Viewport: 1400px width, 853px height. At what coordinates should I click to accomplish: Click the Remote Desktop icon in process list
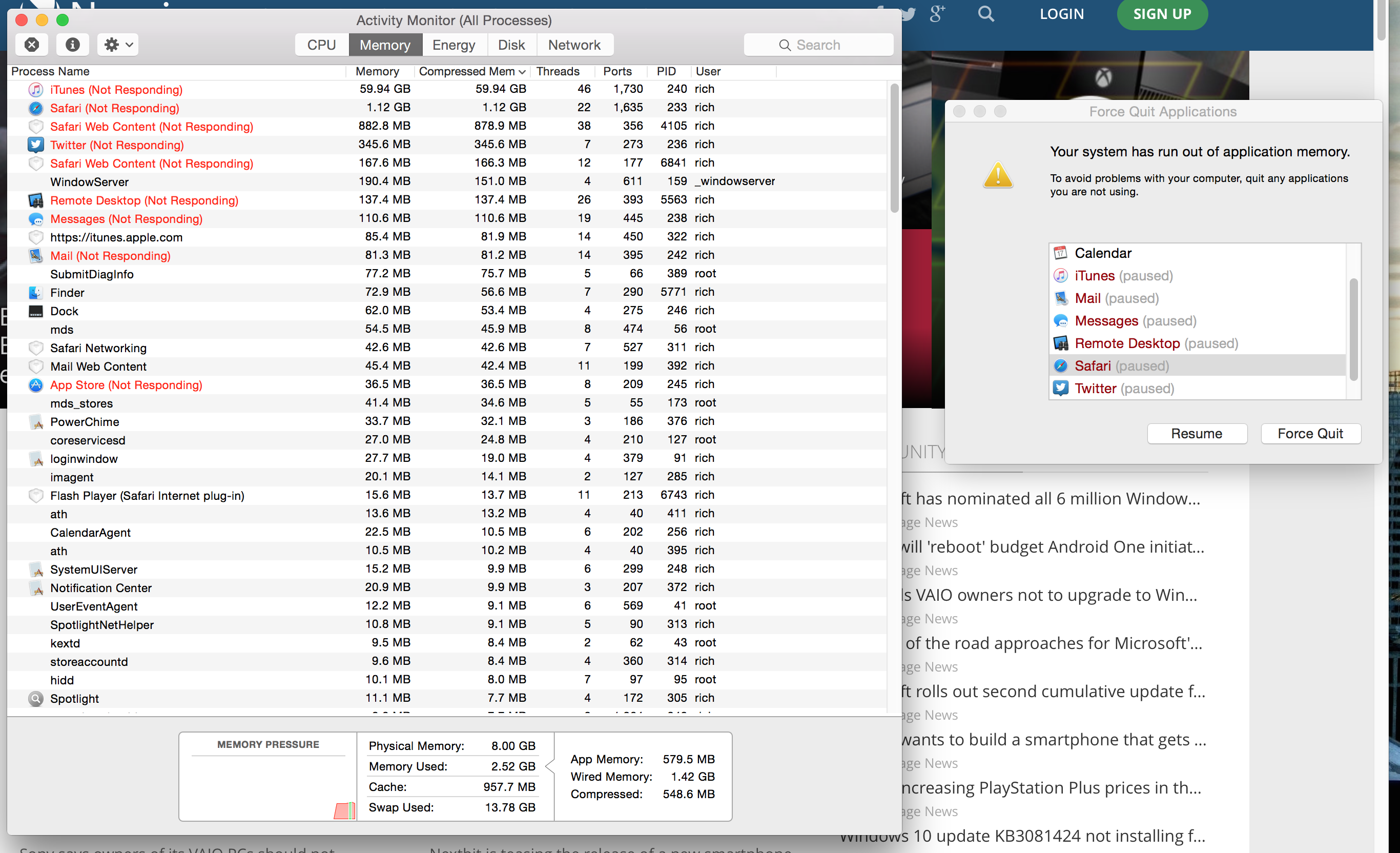tap(36, 200)
